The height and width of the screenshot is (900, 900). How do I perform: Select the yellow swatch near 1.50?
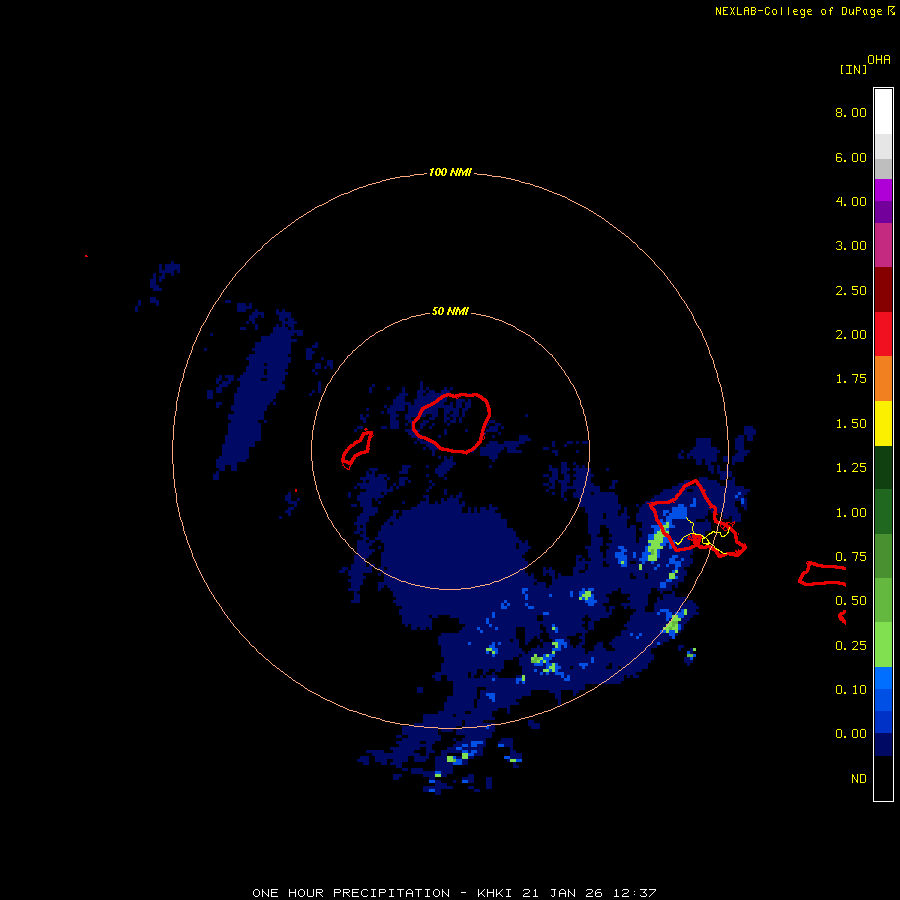pos(883,423)
